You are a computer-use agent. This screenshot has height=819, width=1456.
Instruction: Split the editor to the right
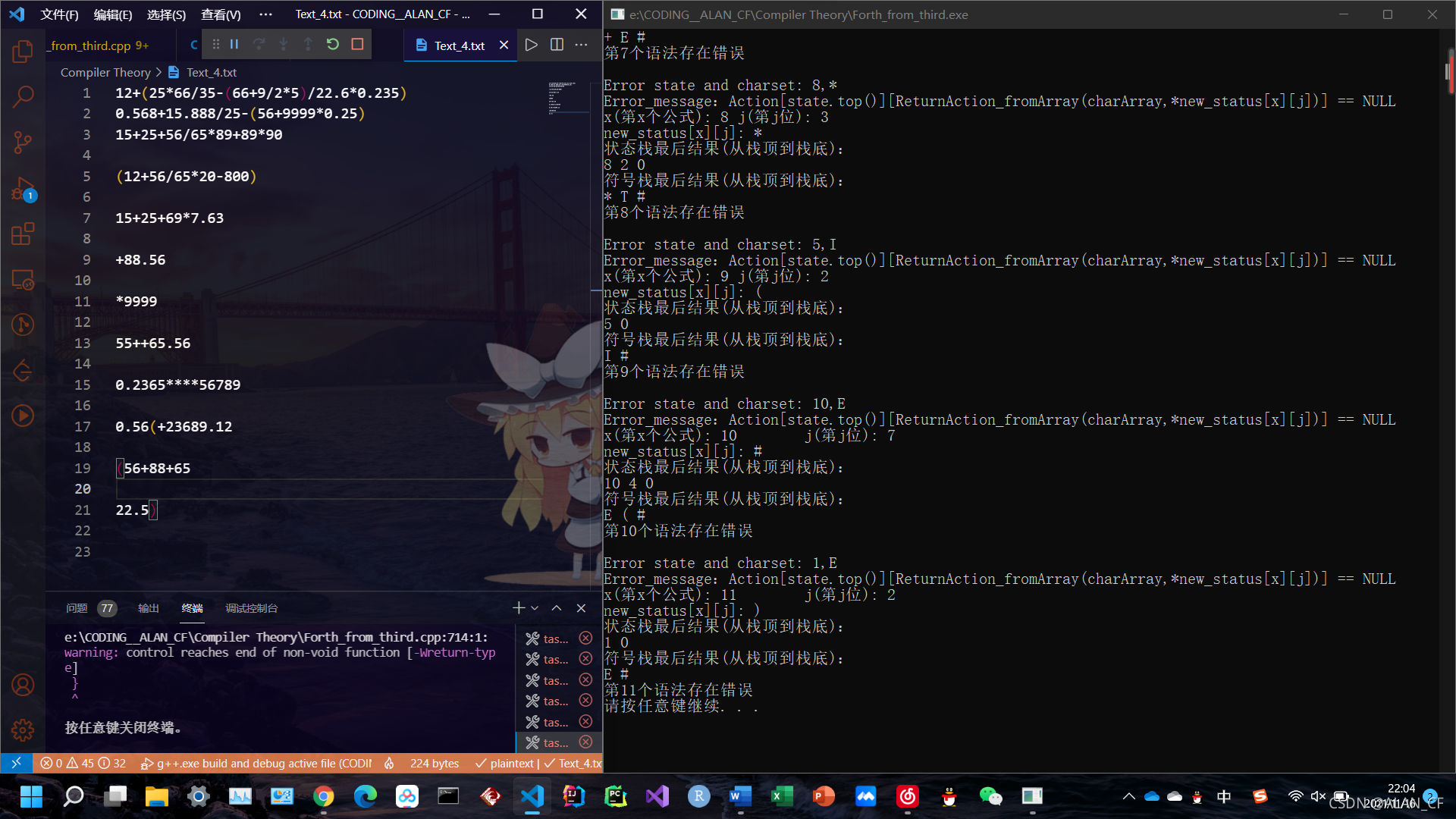click(x=557, y=45)
